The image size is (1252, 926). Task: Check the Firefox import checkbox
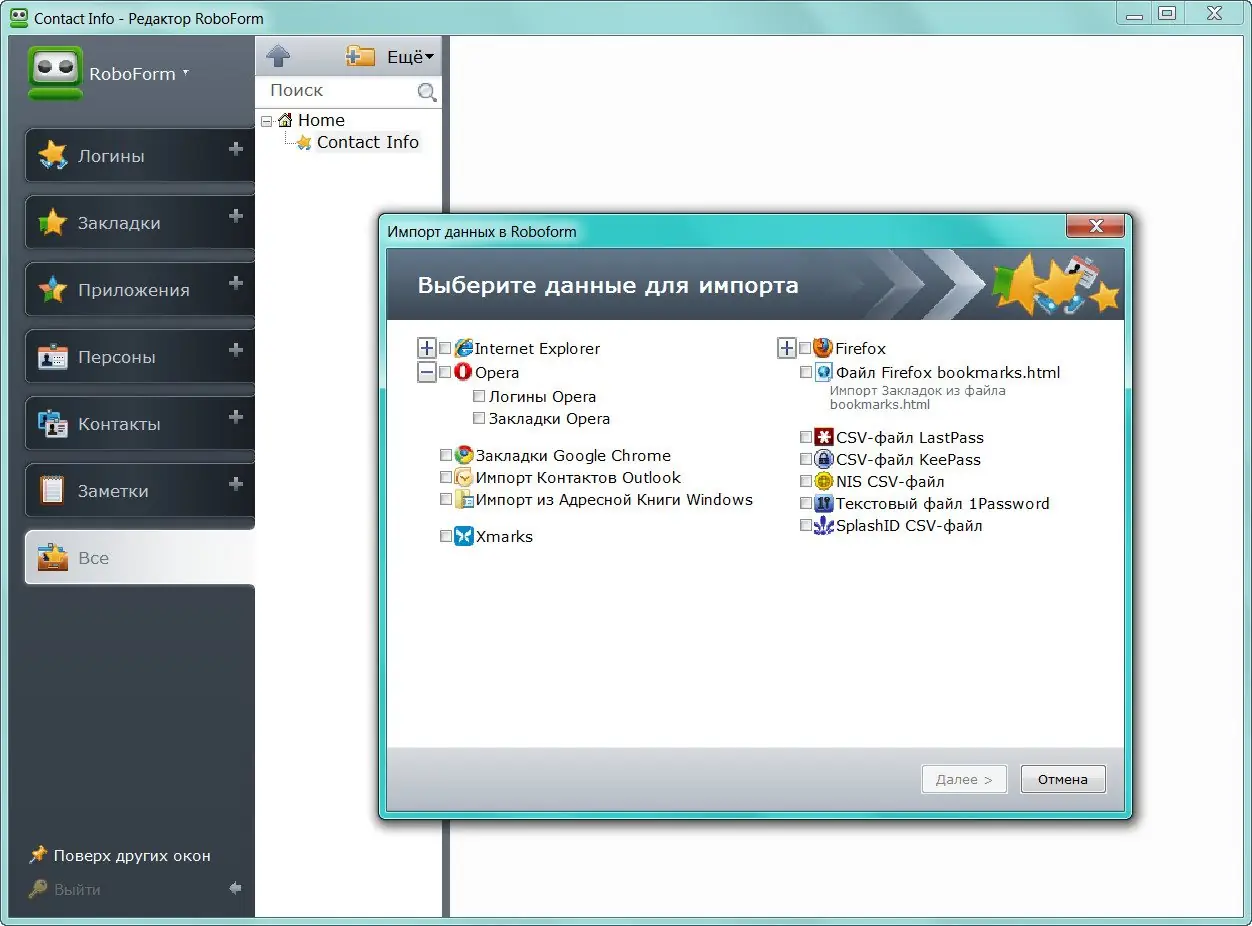point(805,349)
